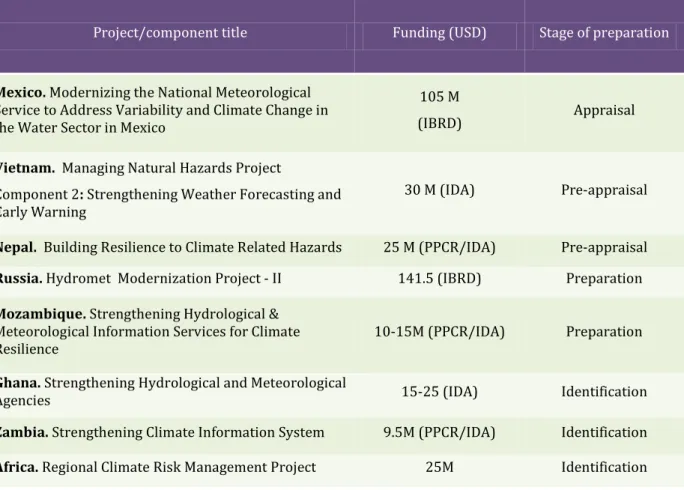Click the 'Appraisal' stage cell
Screen dimensions: 684x490
[604, 110]
